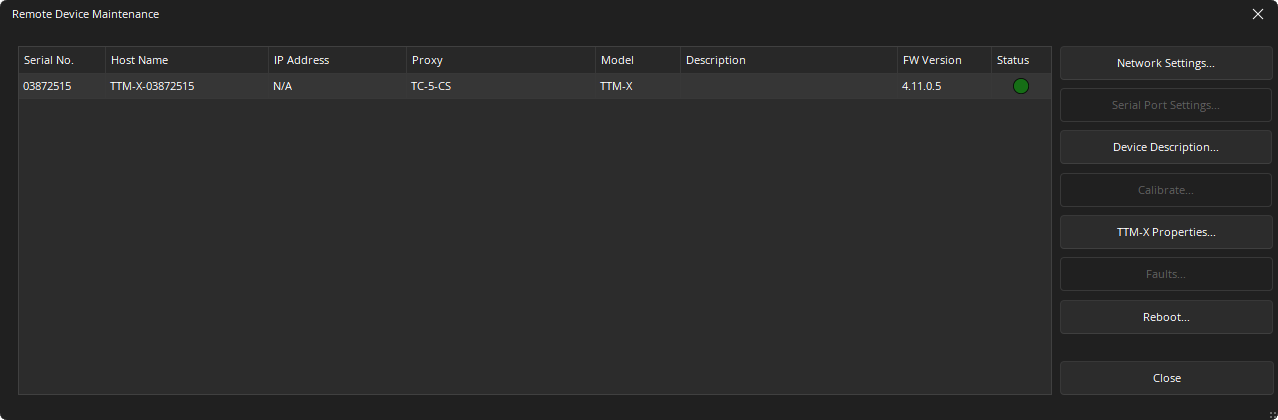This screenshot has height=420, width=1278.
Task: Click the Close button at bottom
Action: coord(1165,378)
